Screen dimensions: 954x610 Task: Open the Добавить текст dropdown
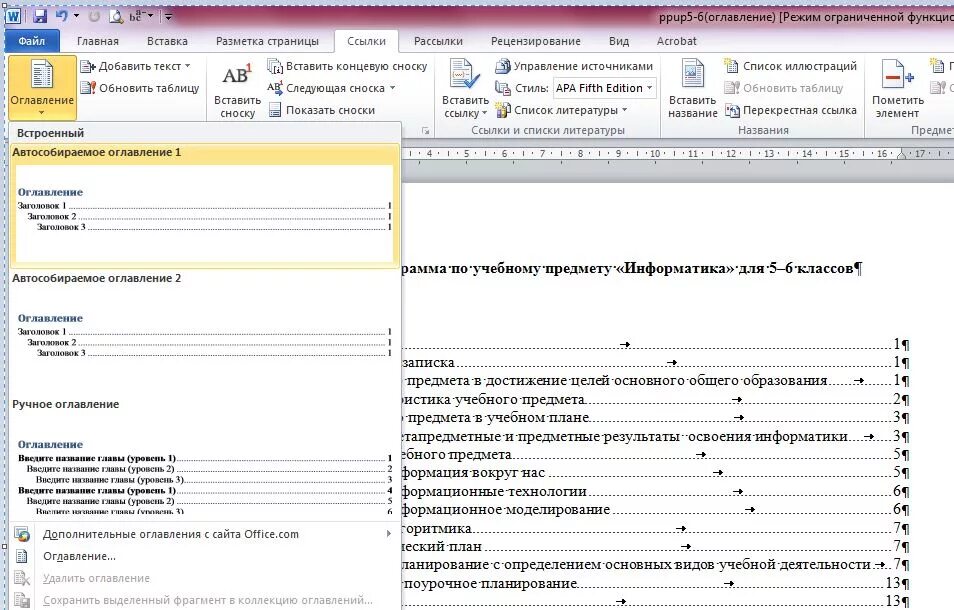pyautogui.click(x=136, y=66)
